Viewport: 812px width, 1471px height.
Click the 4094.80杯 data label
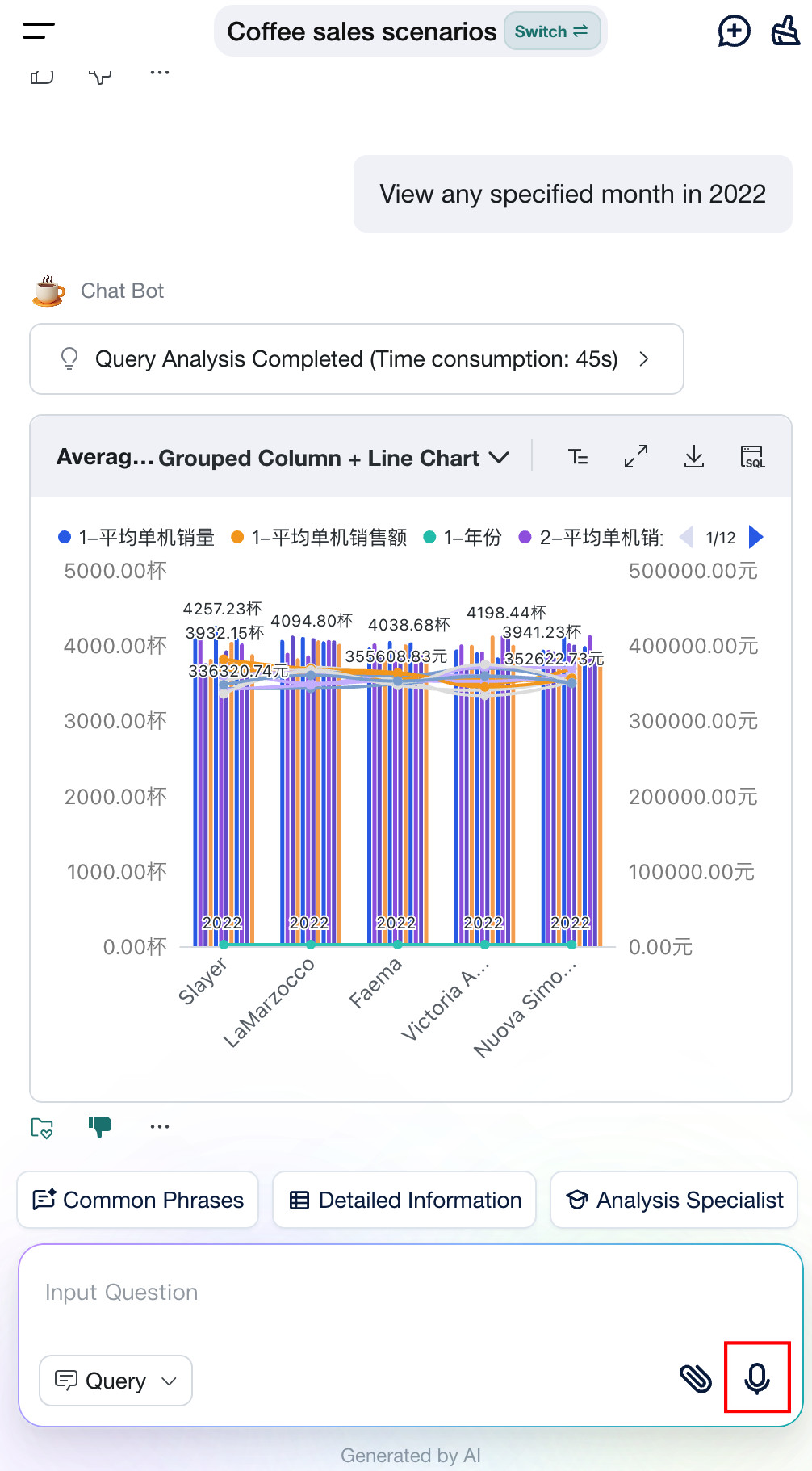pos(312,621)
